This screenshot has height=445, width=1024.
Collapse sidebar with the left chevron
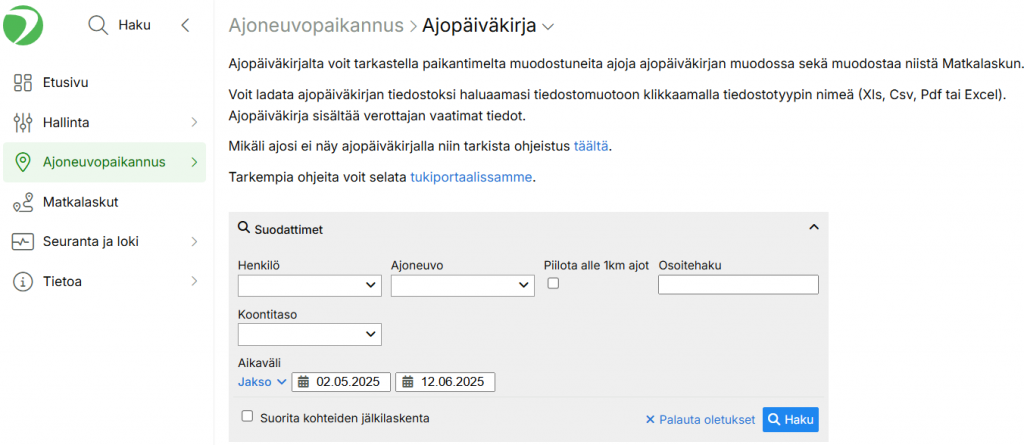click(185, 26)
